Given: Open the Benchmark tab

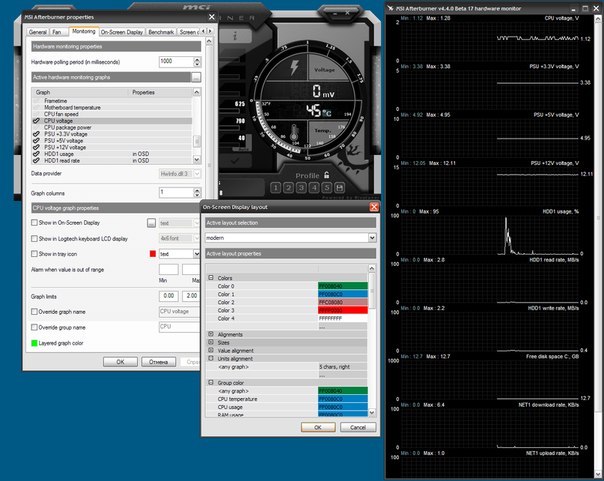Looking at the screenshot, I should [x=161, y=32].
